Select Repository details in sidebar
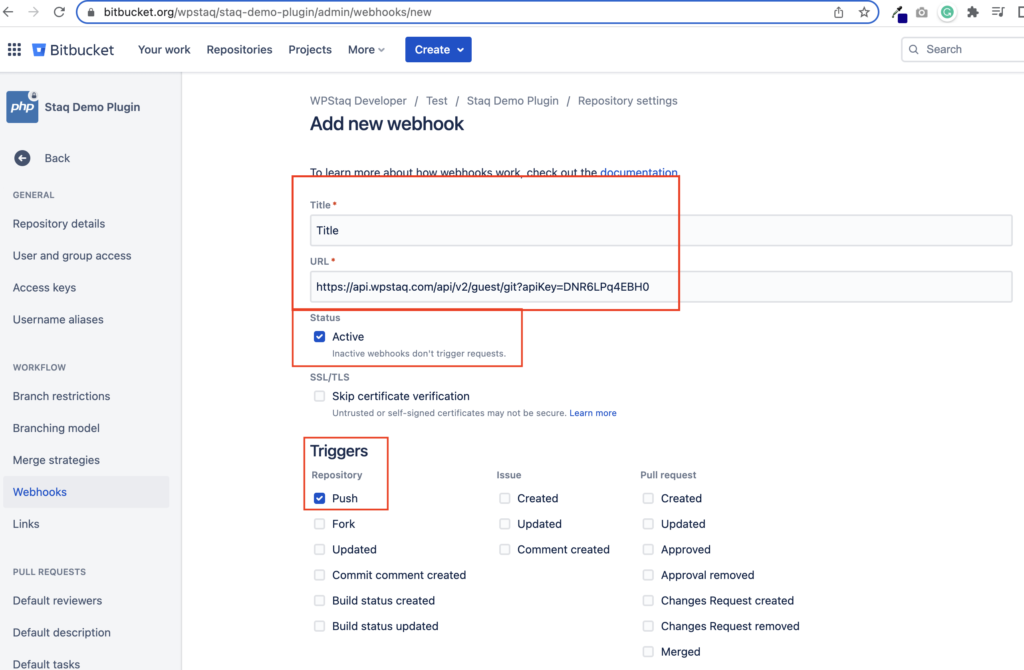Viewport: 1024px width, 670px height. click(x=59, y=223)
